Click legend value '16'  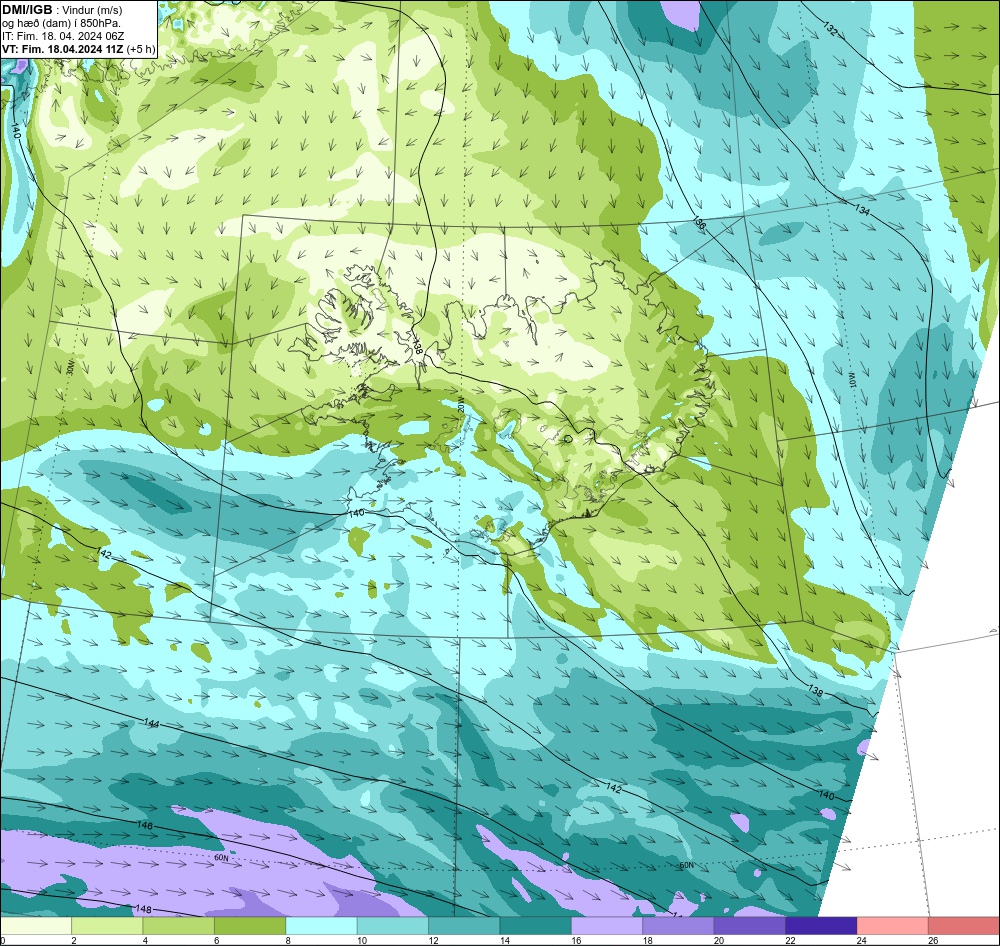(576, 940)
